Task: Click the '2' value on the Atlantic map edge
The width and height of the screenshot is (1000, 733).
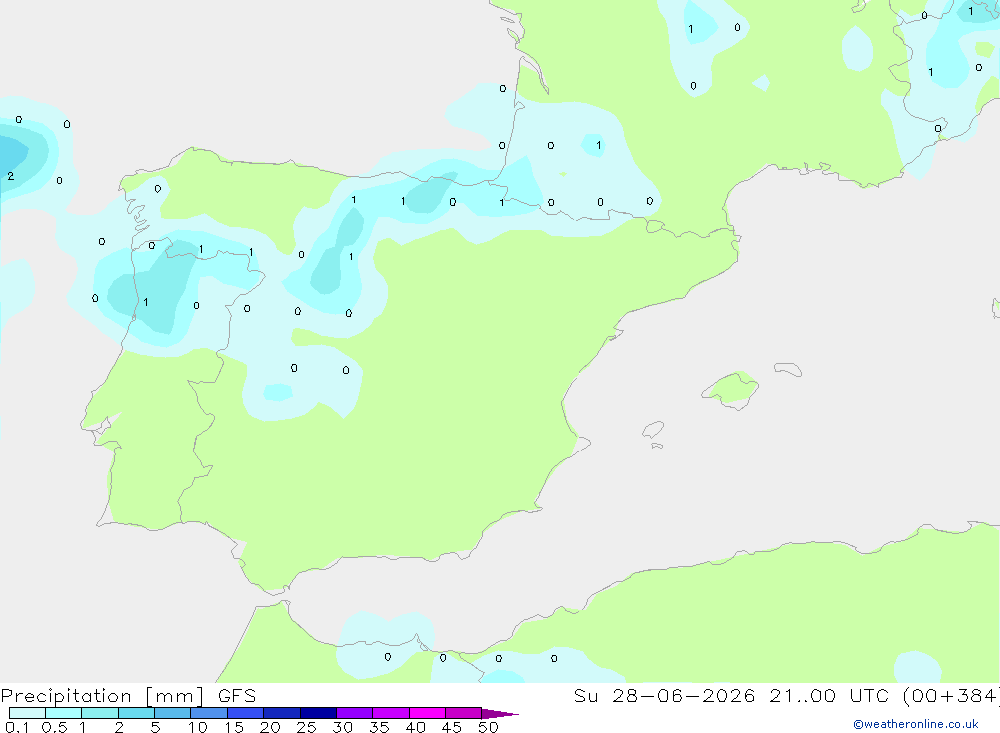Action: (10, 176)
